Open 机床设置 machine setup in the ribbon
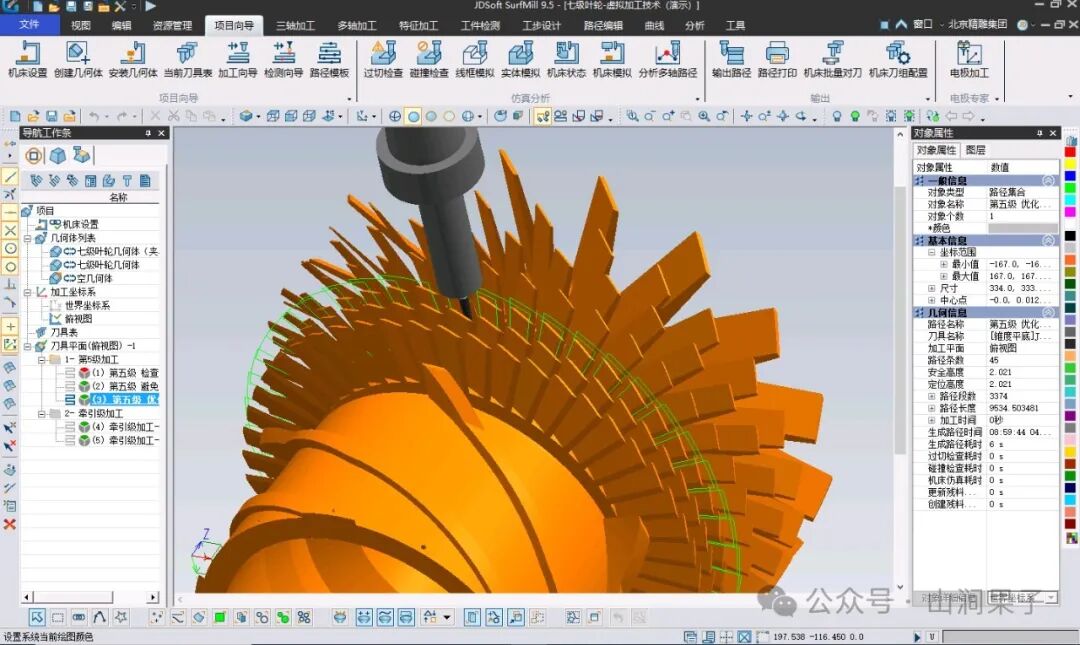1080x645 pixels. pos(28,60)
